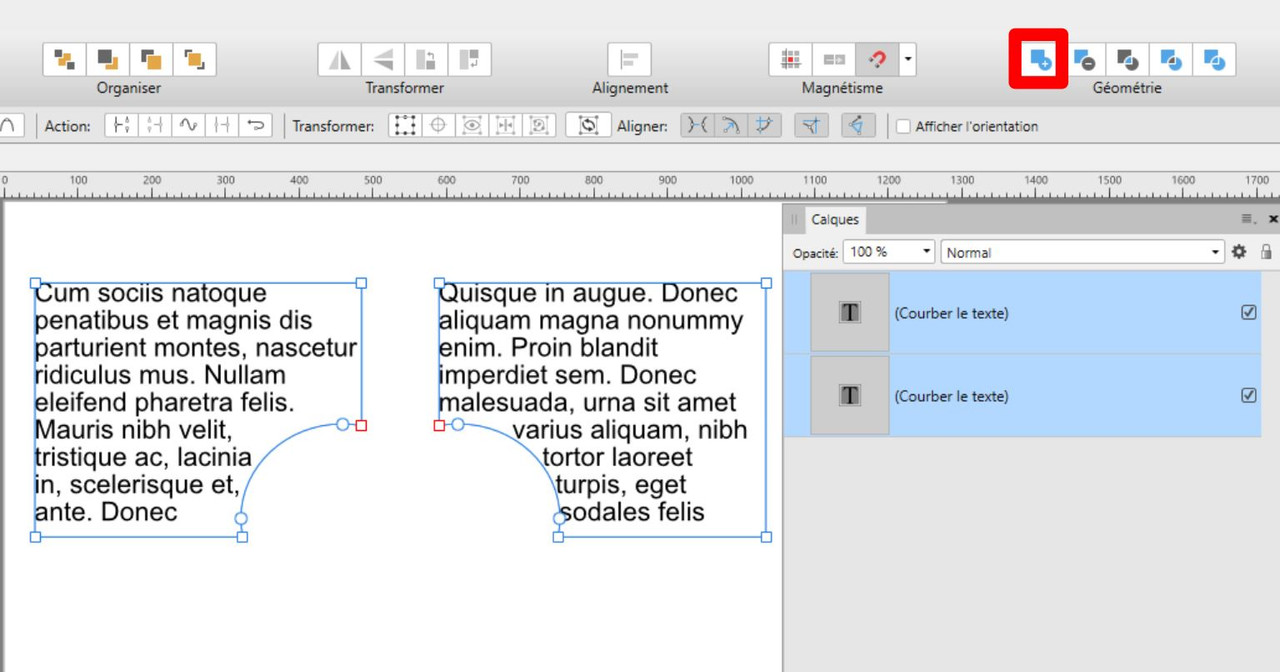Click the layer lock icon

coord(1266,252)
